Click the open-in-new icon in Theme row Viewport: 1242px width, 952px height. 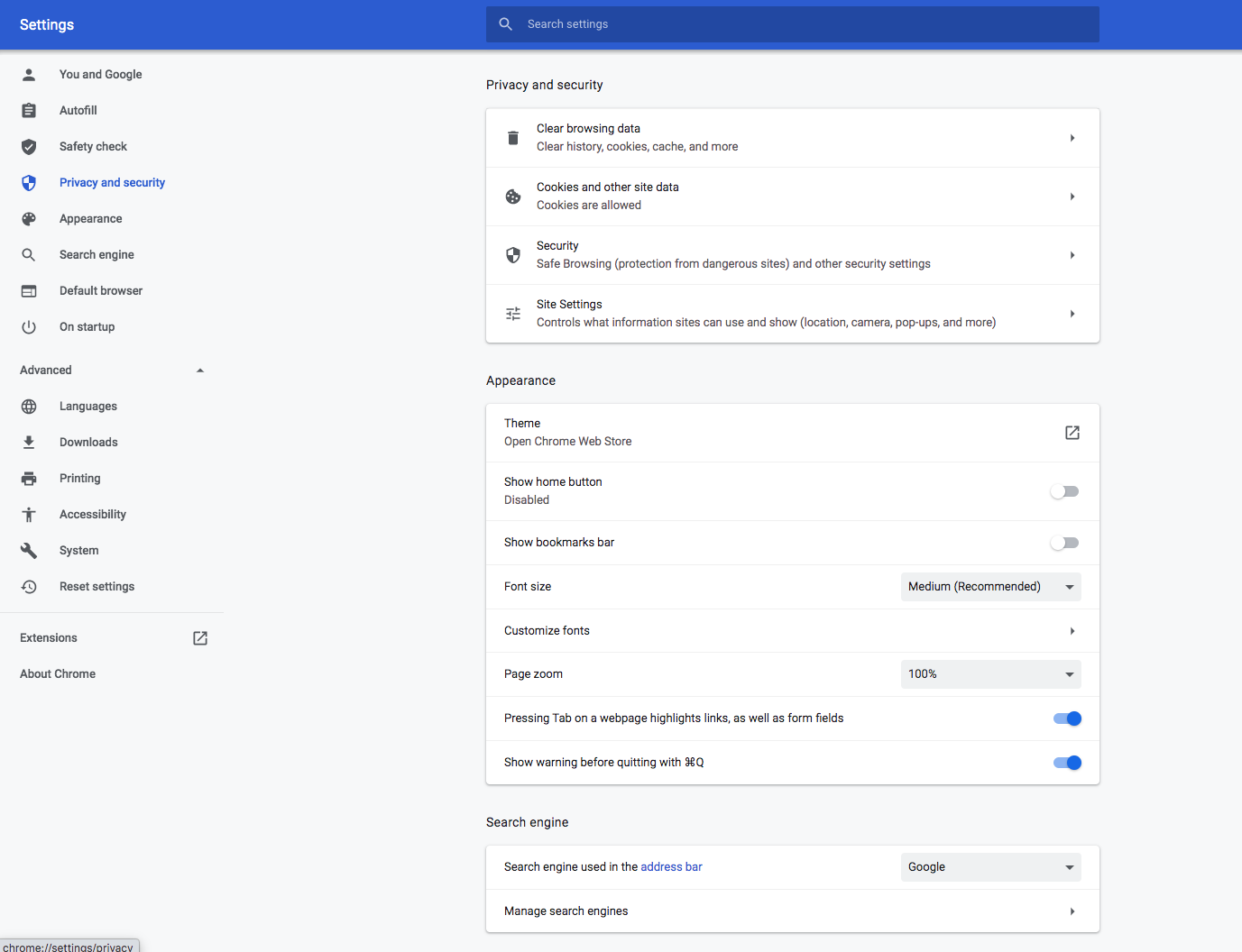1072,433
